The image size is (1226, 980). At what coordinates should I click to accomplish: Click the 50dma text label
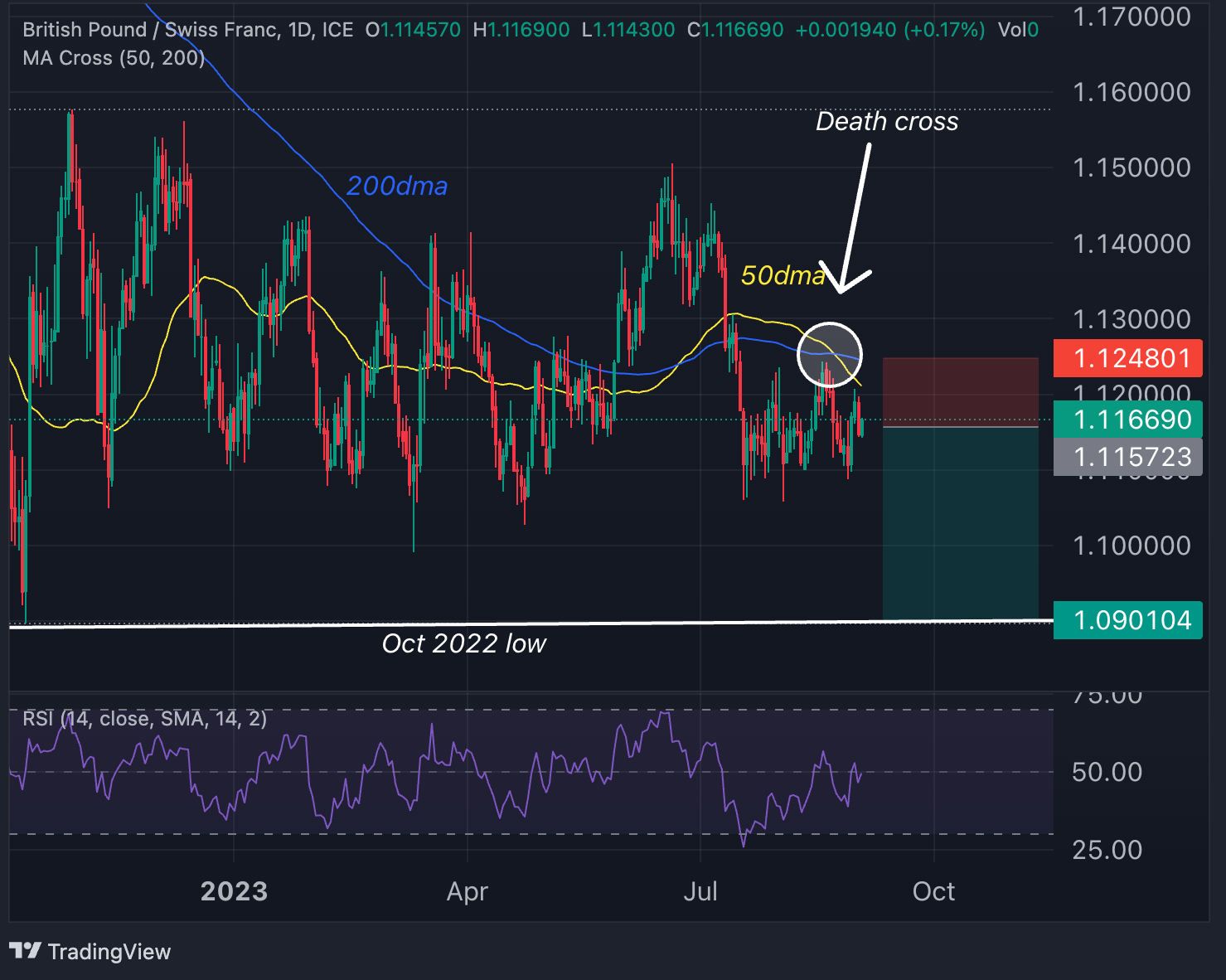tap(782, 276)
